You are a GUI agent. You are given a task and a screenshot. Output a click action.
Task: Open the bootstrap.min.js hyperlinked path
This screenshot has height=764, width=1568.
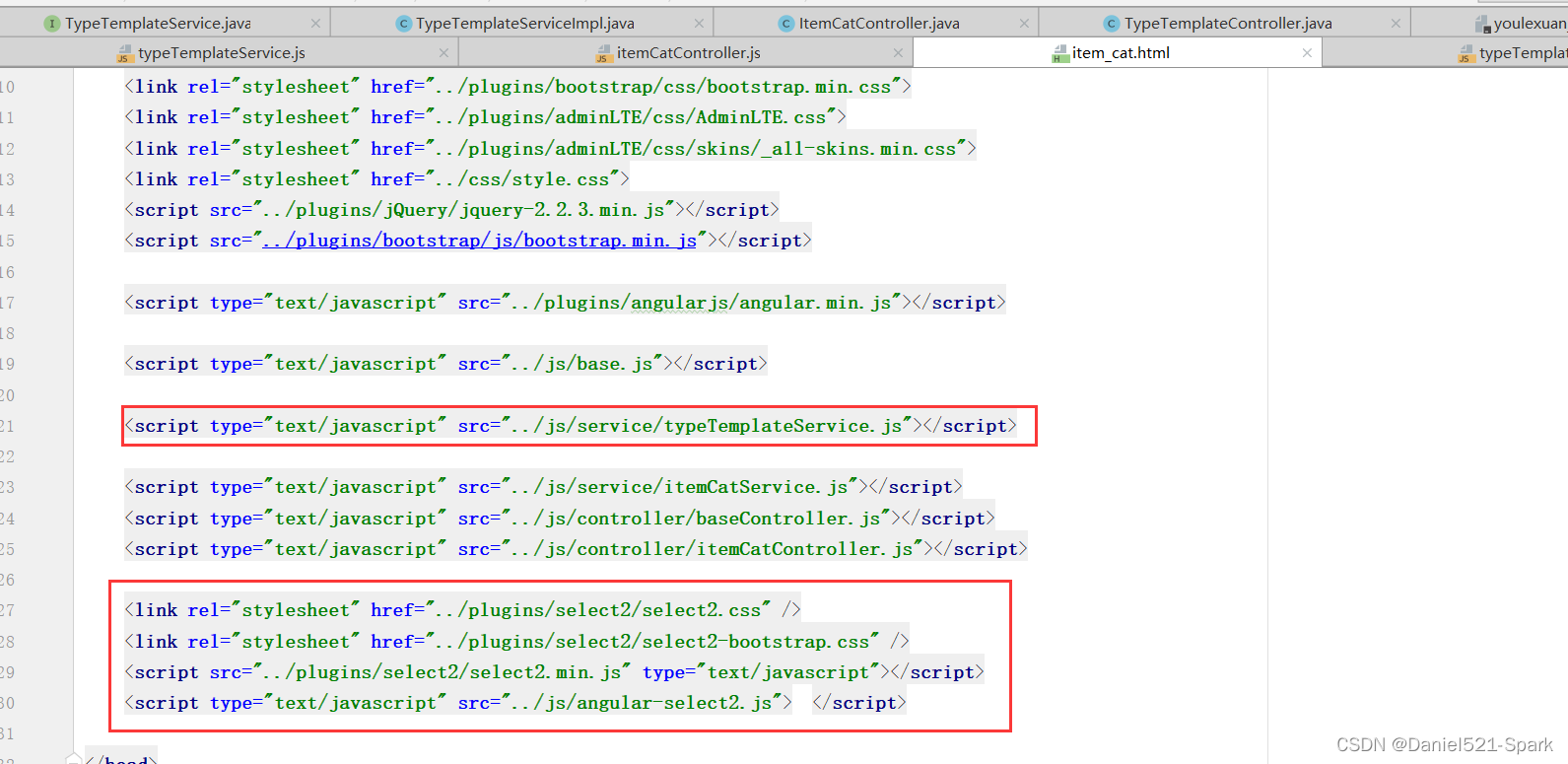coord(480,241)
